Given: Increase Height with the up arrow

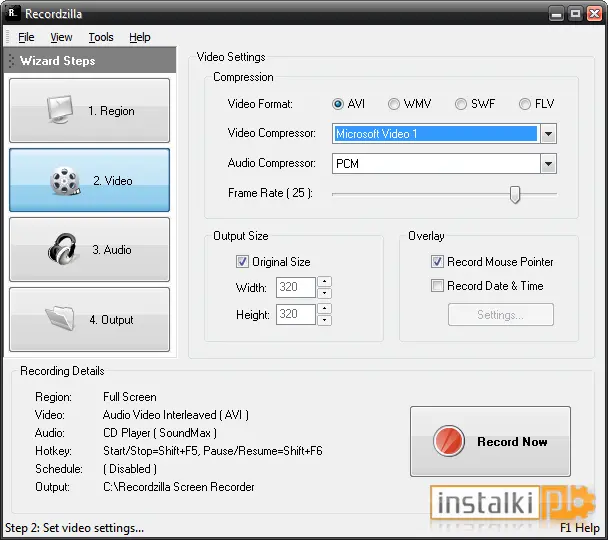Looking at the screenshot, I should click(325, 309).
